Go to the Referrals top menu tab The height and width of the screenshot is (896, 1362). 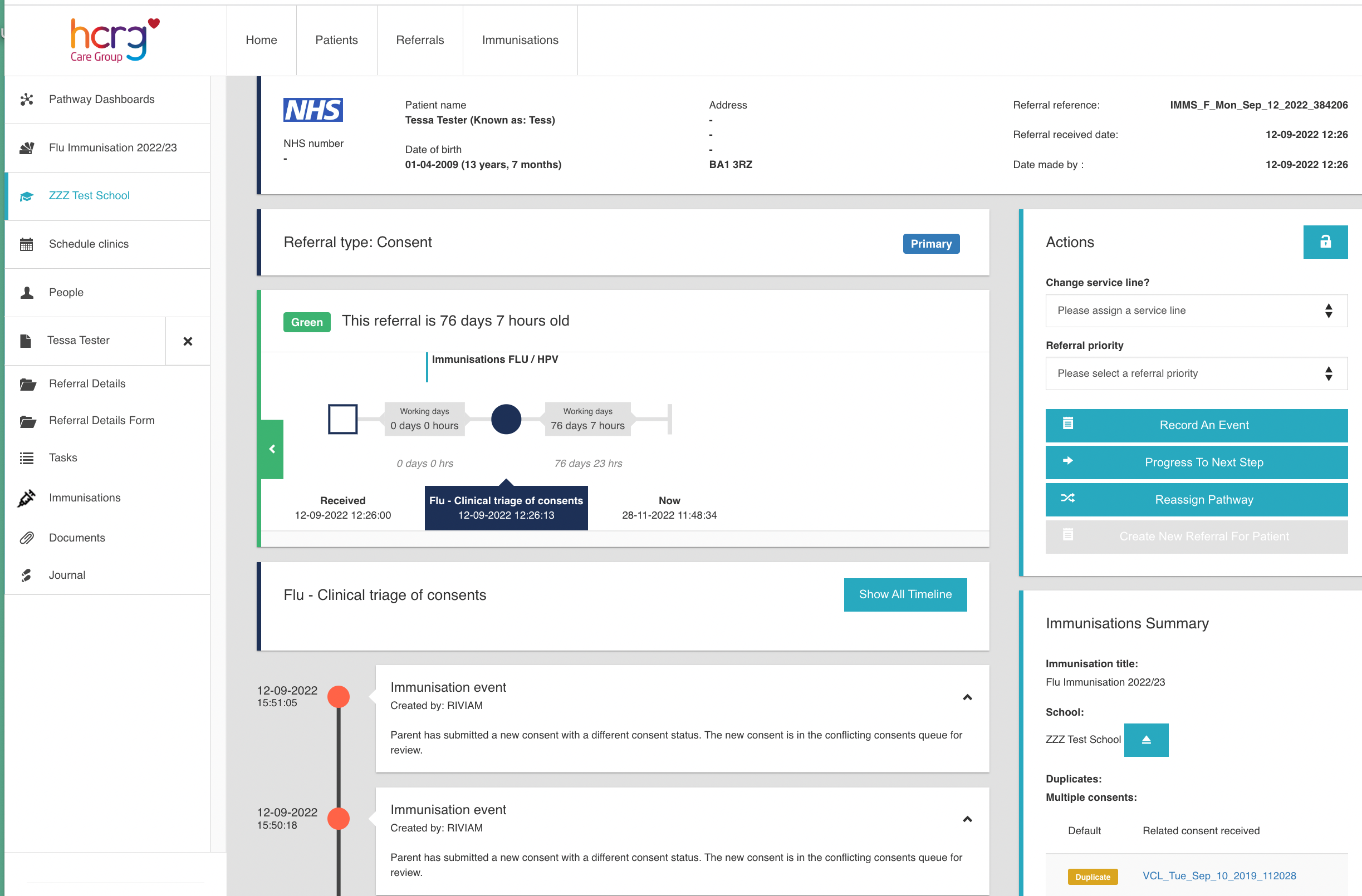(x=419, y=40)
